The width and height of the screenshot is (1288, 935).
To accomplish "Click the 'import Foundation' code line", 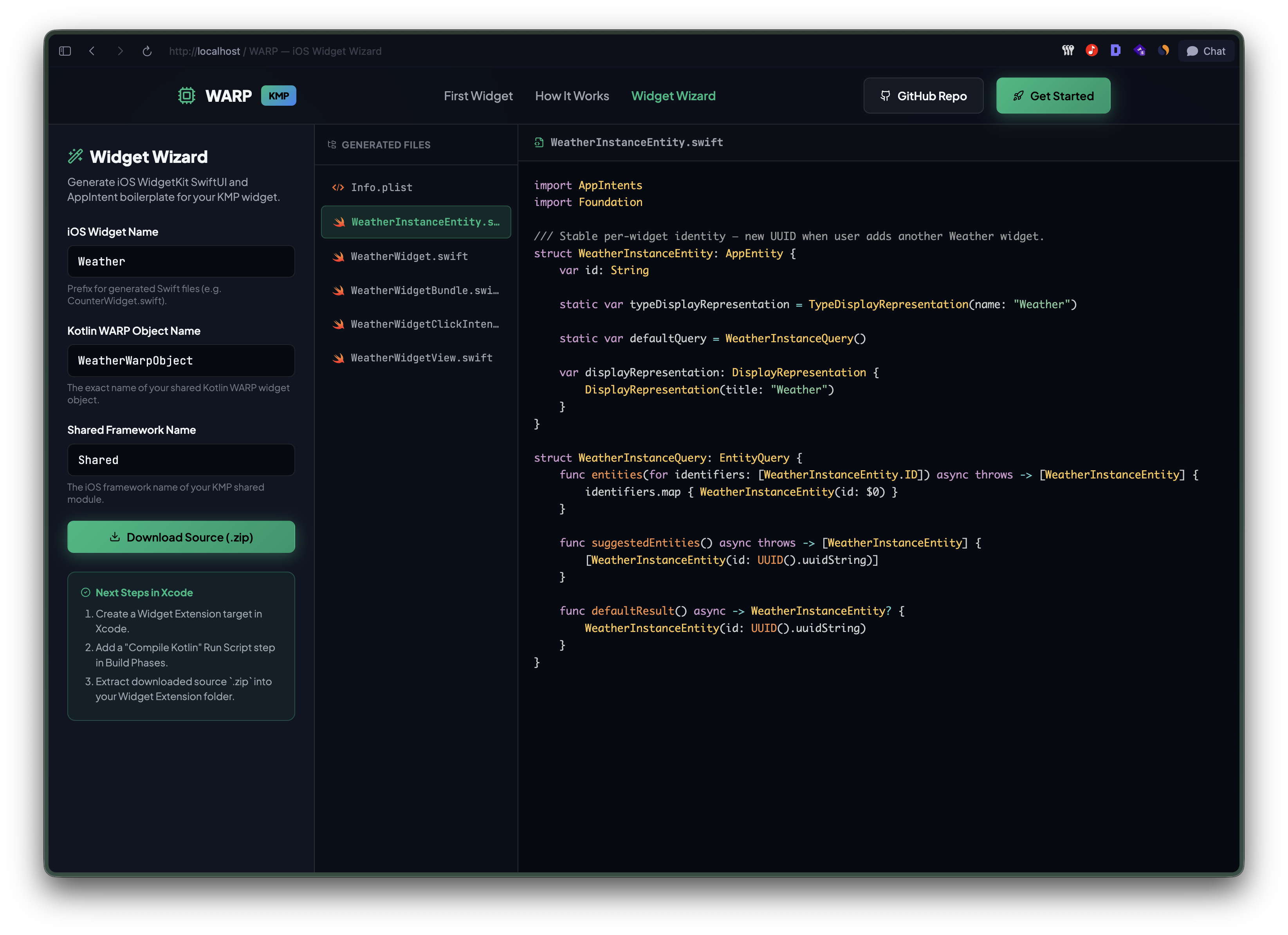I will click(588, 202).
